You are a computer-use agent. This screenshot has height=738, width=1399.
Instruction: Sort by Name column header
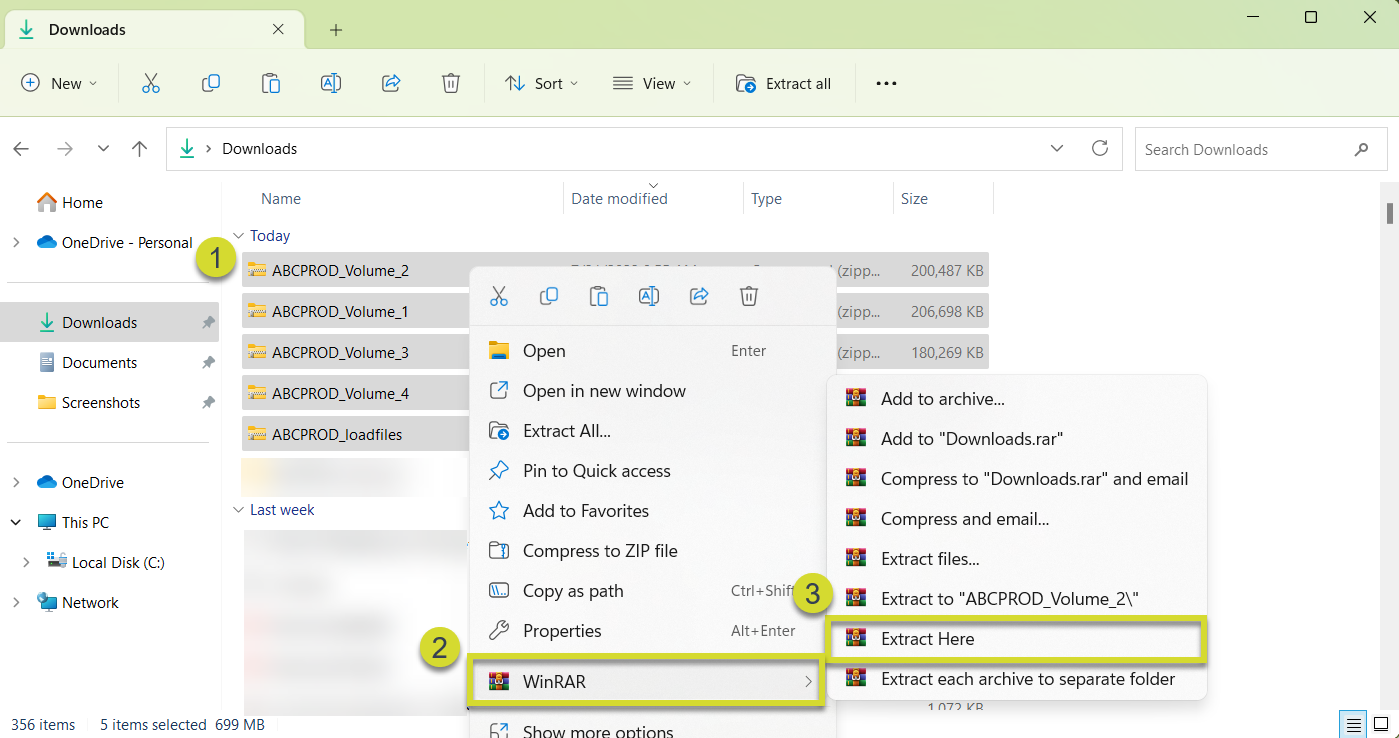click(x=281, y=199)
